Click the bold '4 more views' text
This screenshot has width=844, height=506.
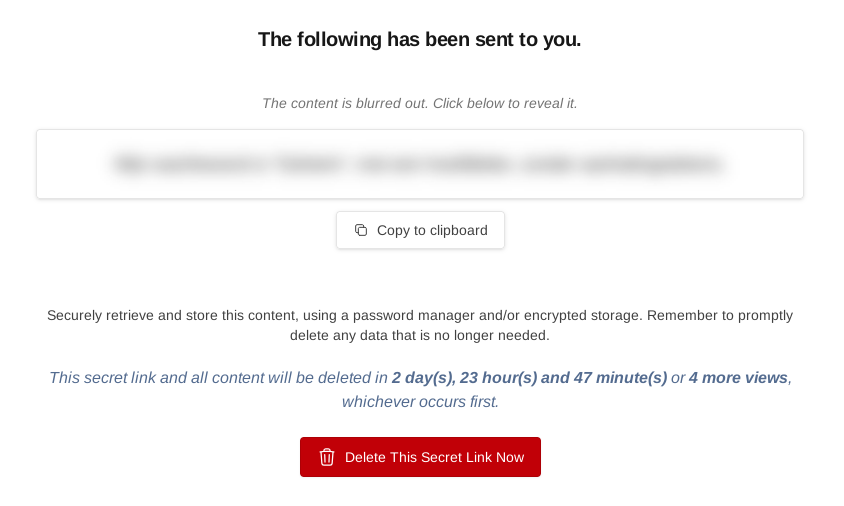[738, 378]
